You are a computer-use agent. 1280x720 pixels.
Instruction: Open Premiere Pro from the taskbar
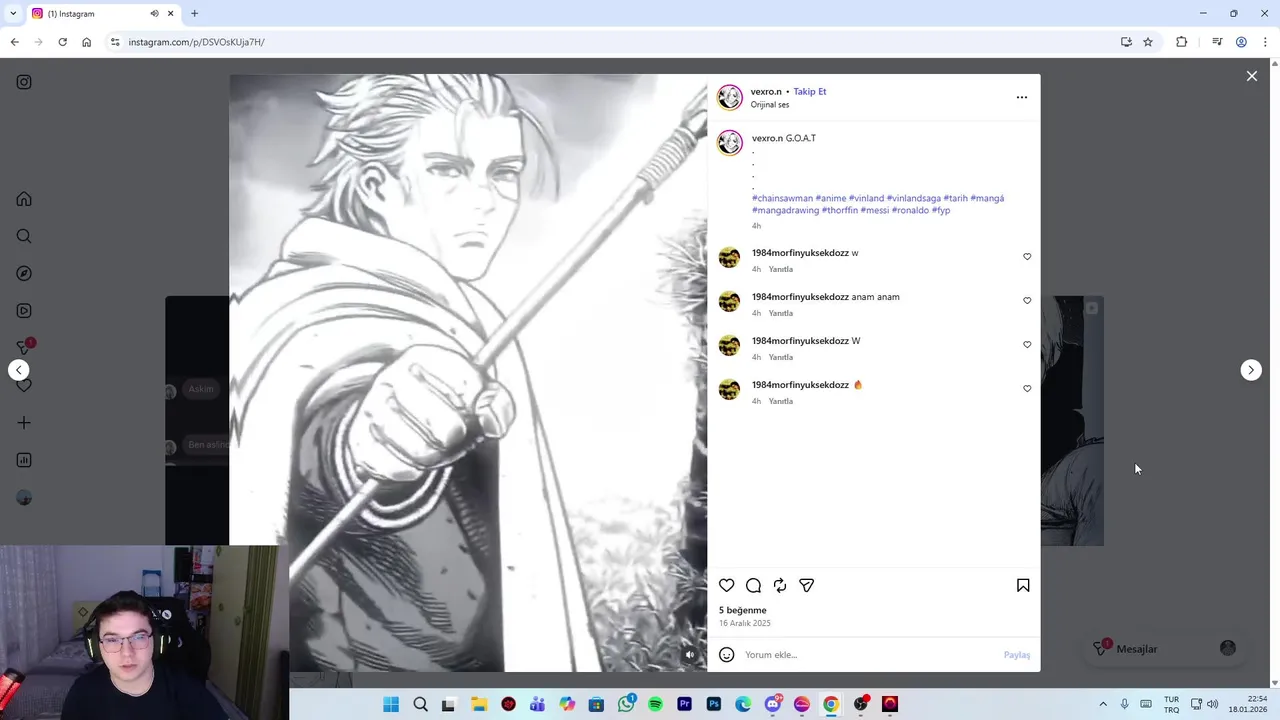684,704
